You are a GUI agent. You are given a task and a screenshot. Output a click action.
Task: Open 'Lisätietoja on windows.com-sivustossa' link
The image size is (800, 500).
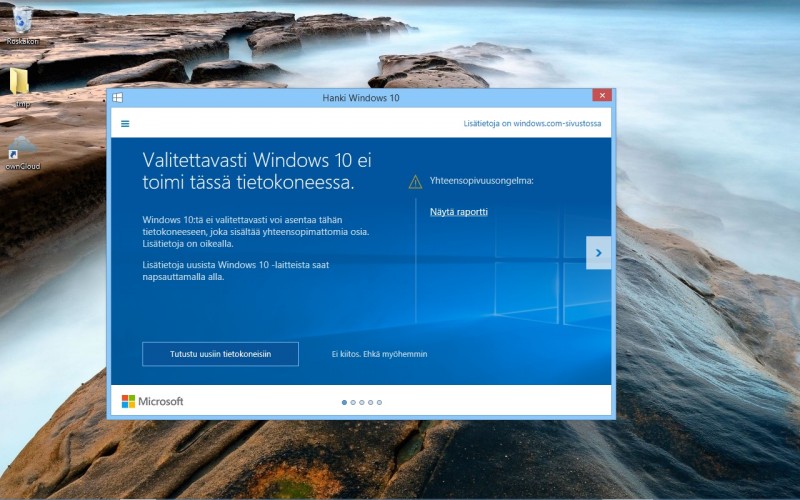point(532,124)
